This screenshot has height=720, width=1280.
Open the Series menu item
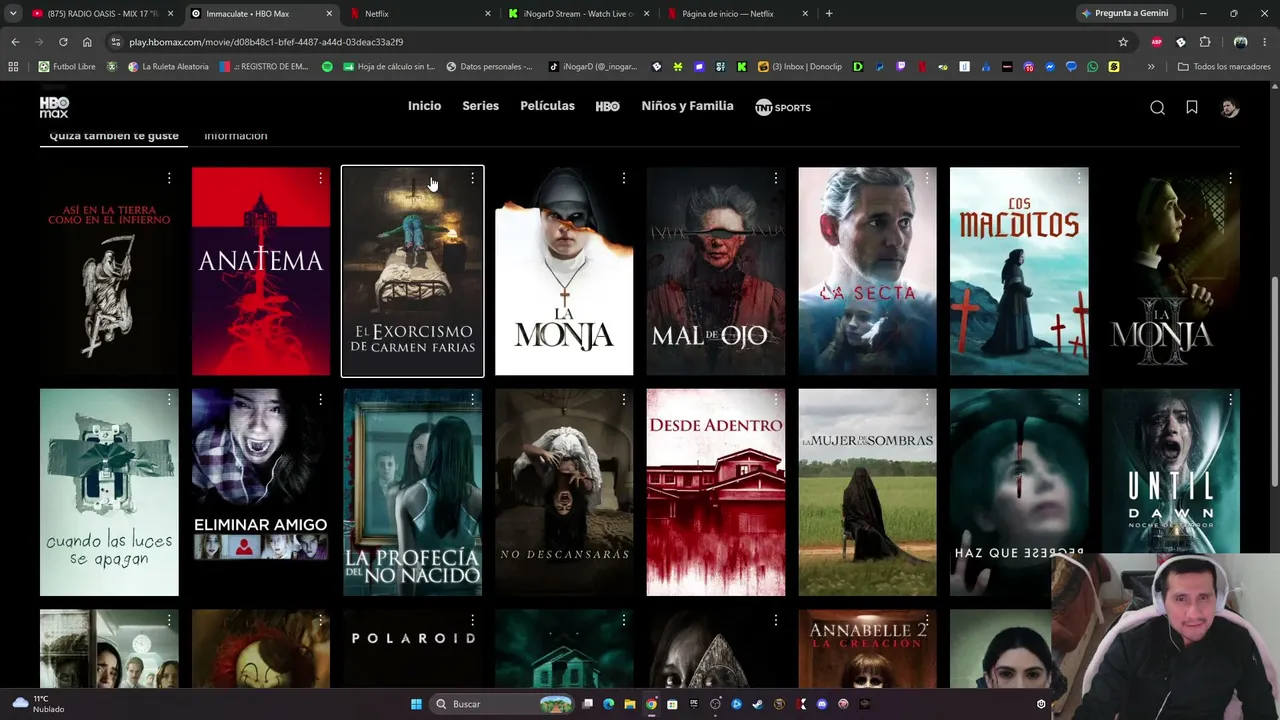[x=480, y=106]
